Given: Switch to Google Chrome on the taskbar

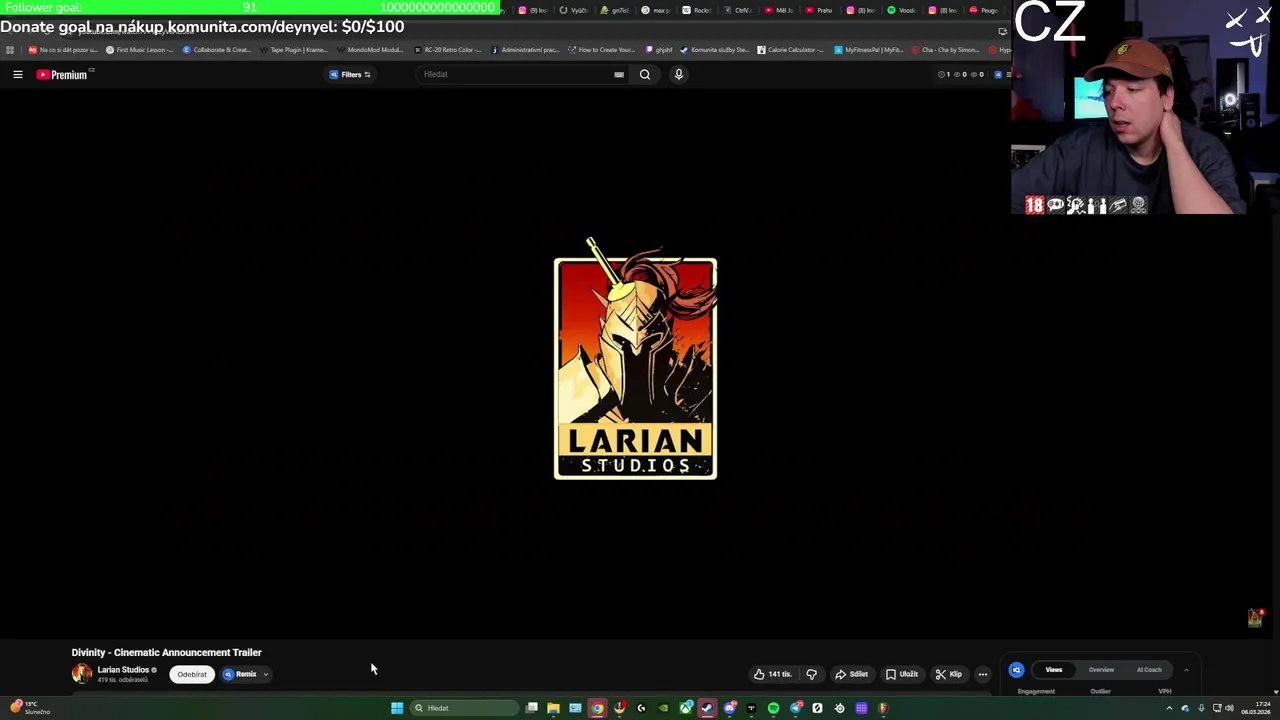Looking at the screenshot, I should (597, 708).
